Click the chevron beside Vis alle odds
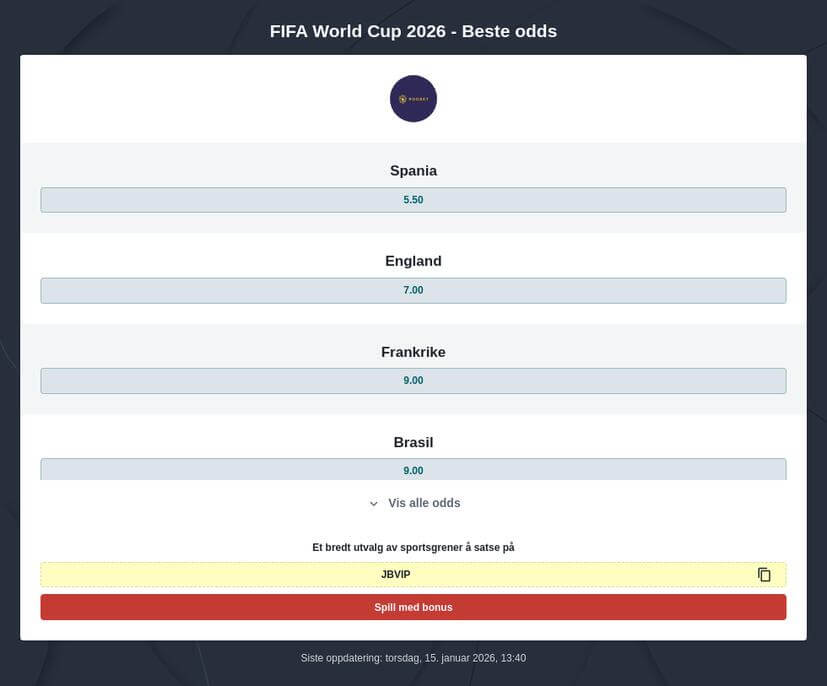 coord(373,503)
